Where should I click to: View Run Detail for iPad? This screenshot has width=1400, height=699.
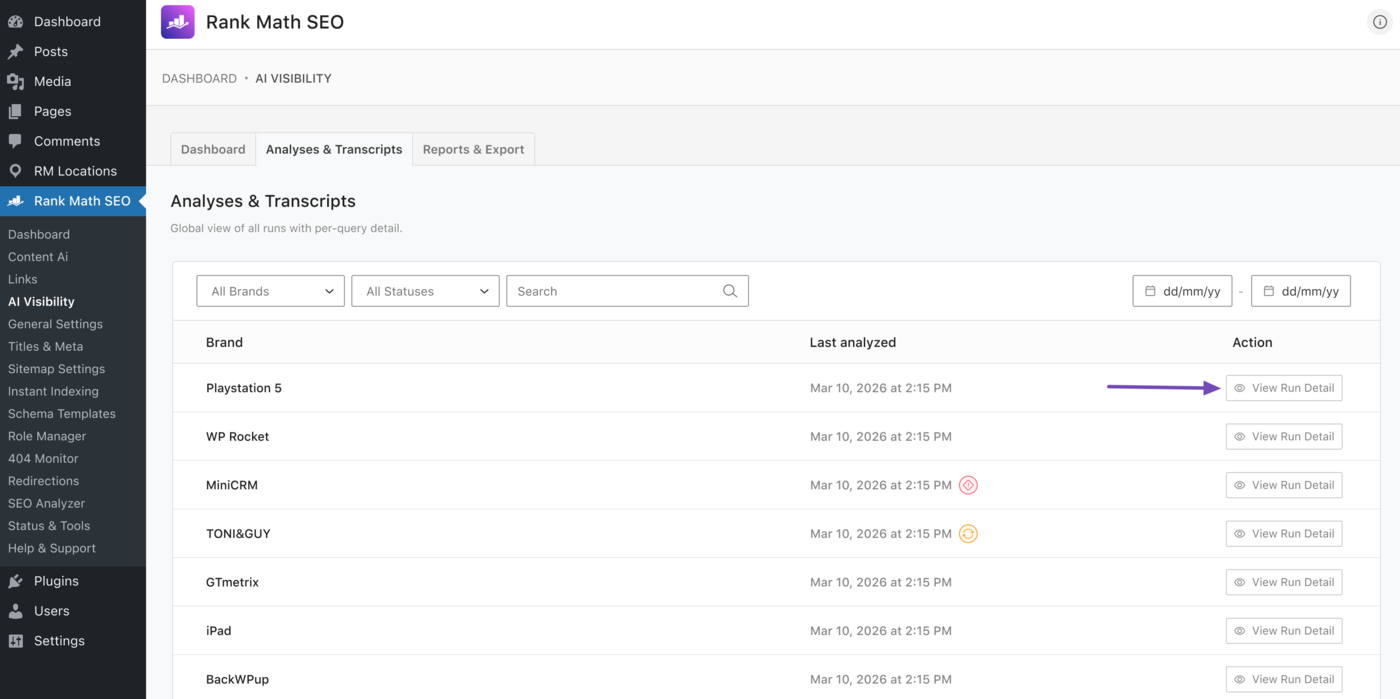[x=1284, y=631]
